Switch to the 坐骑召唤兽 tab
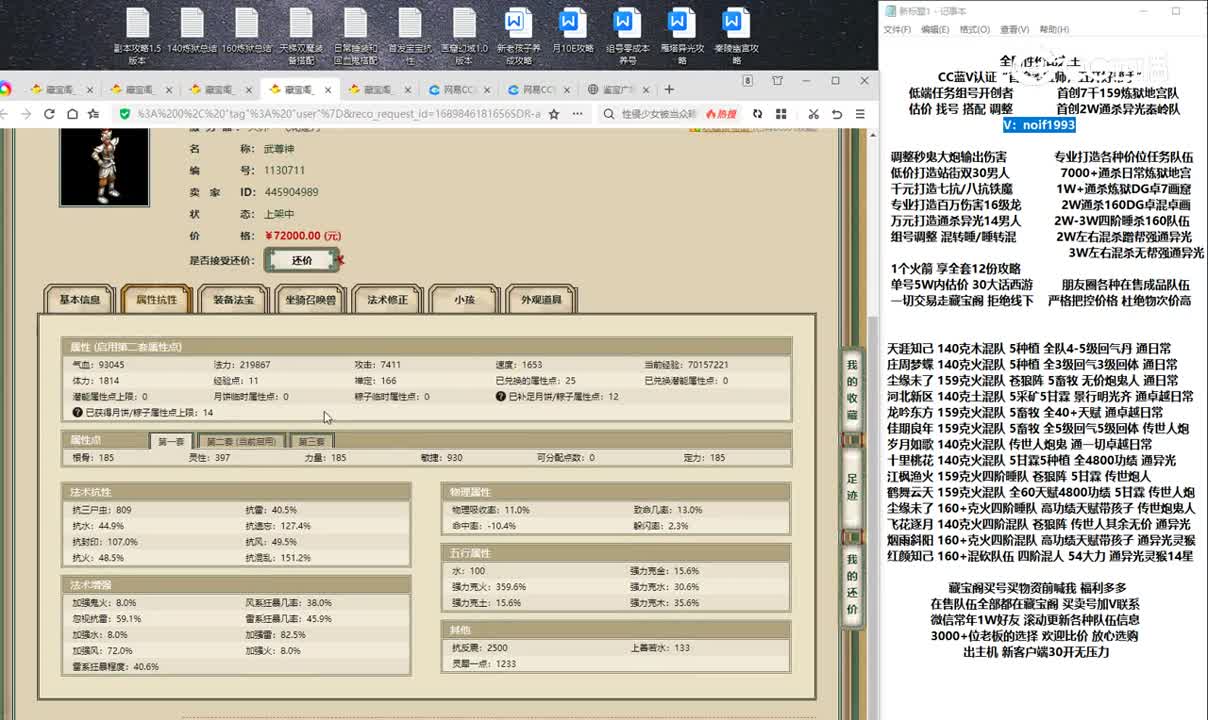1208x720 pixels. 310,299
